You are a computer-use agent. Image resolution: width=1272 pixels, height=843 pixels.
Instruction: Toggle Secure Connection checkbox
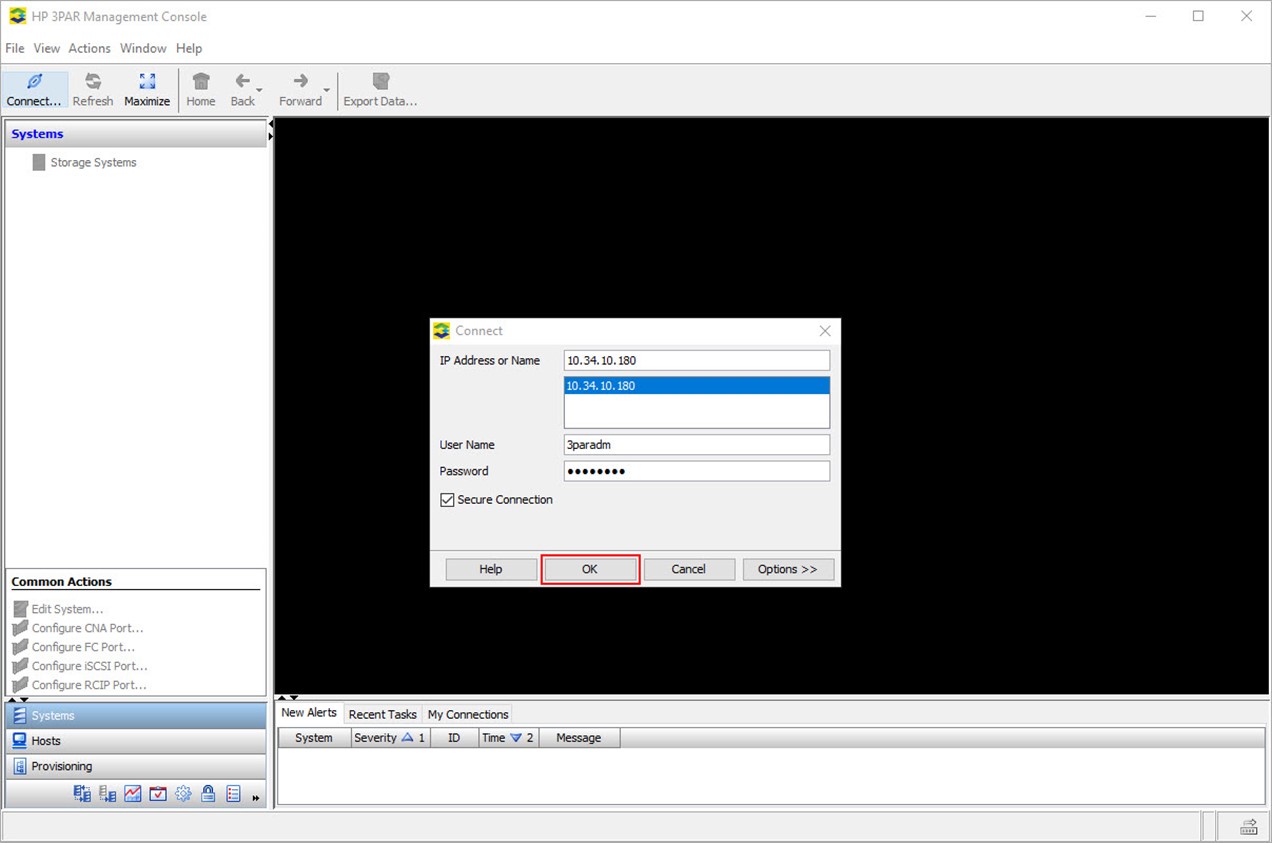pos(447,500)
